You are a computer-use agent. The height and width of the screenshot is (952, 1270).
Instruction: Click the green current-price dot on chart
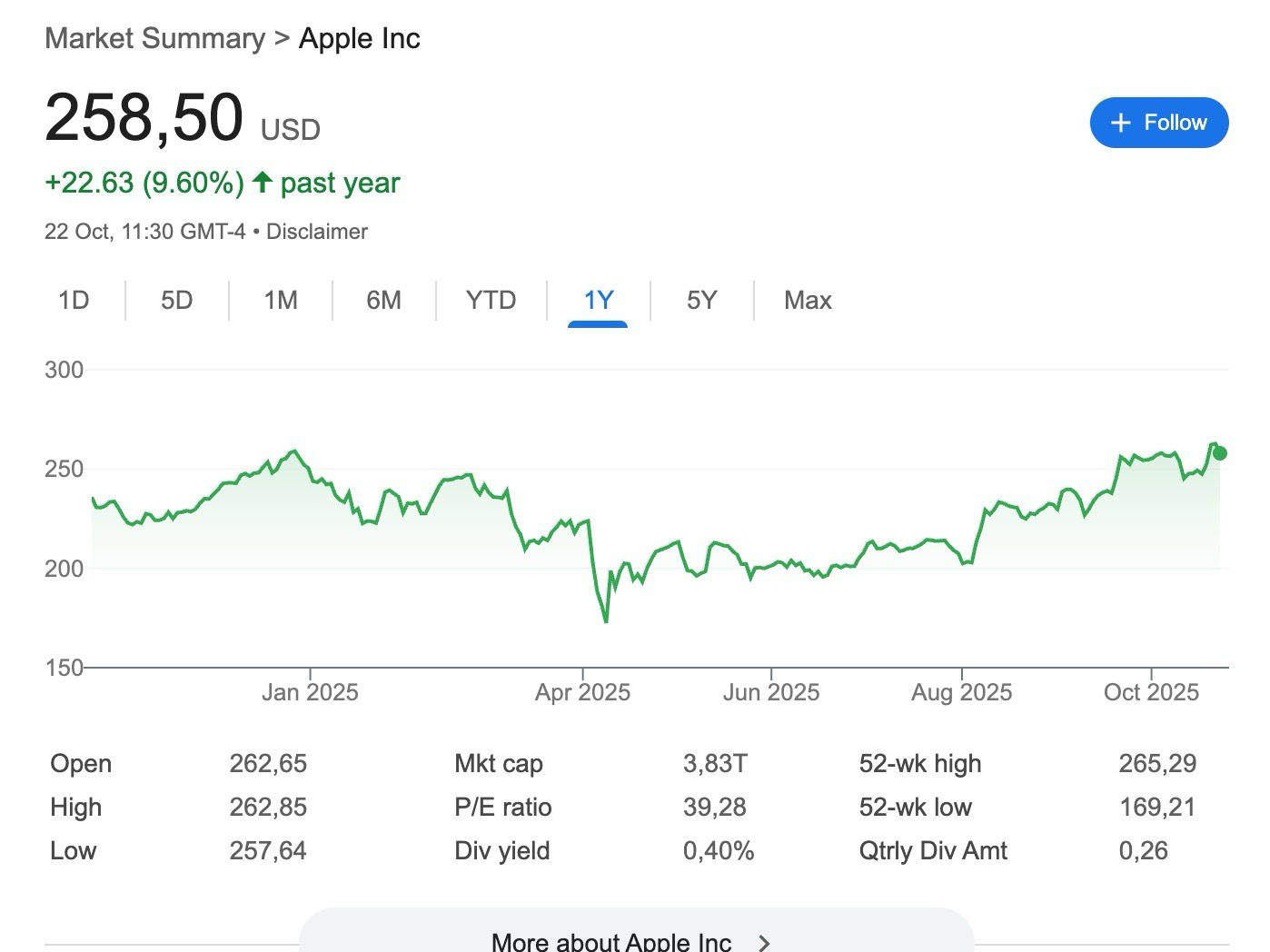[x=1220, y=453]
